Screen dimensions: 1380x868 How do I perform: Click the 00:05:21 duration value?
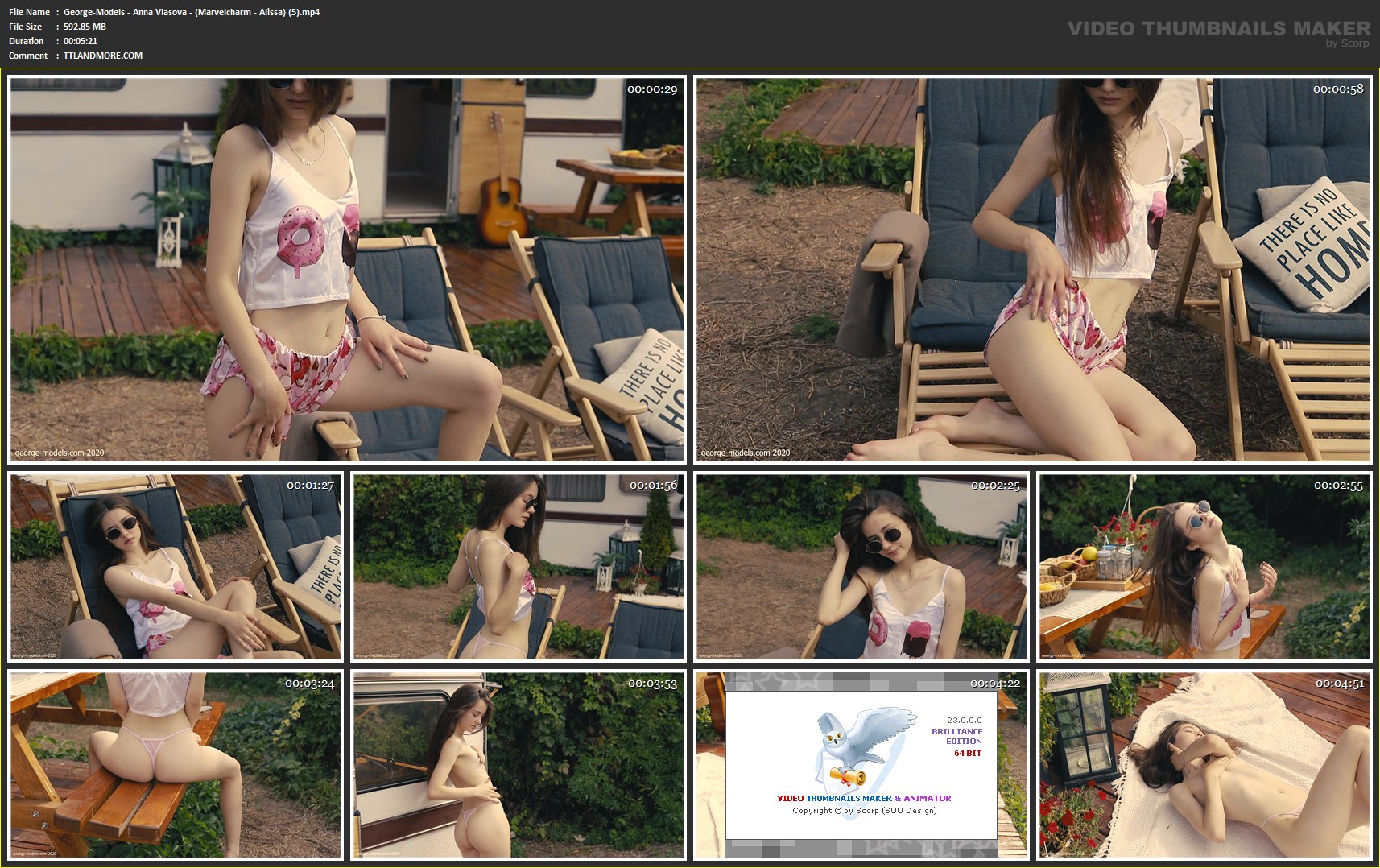pyautogui.click(x=81, y=41)
